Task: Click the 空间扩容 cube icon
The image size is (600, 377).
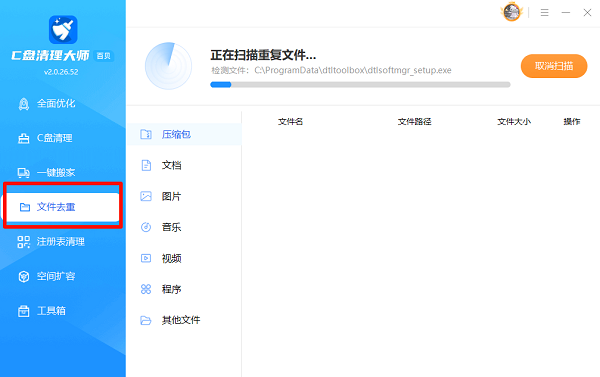Action: coord(24,276)
